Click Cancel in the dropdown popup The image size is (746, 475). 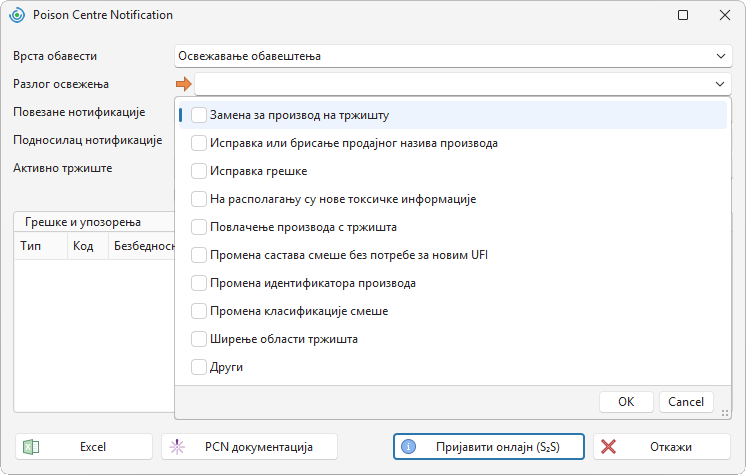pos(686,402)
